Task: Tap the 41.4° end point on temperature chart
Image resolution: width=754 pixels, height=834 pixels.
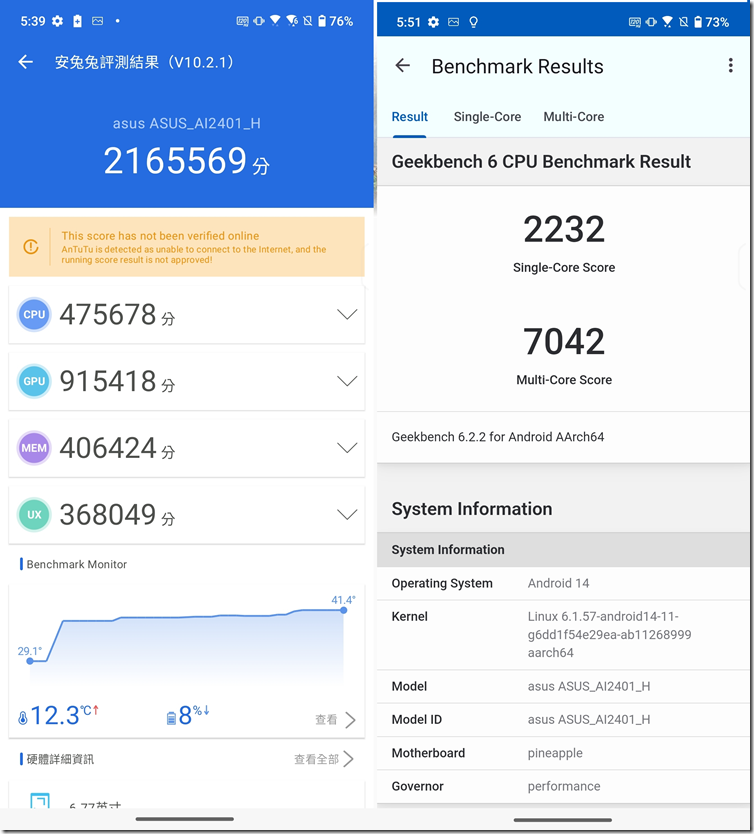Action: tap(344, 610)
